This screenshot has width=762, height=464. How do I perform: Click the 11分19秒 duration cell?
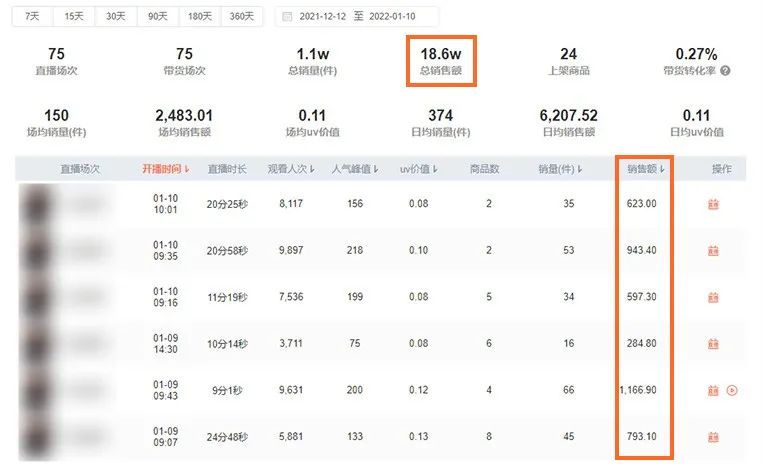pyautogui.click(x=227, y=297)
